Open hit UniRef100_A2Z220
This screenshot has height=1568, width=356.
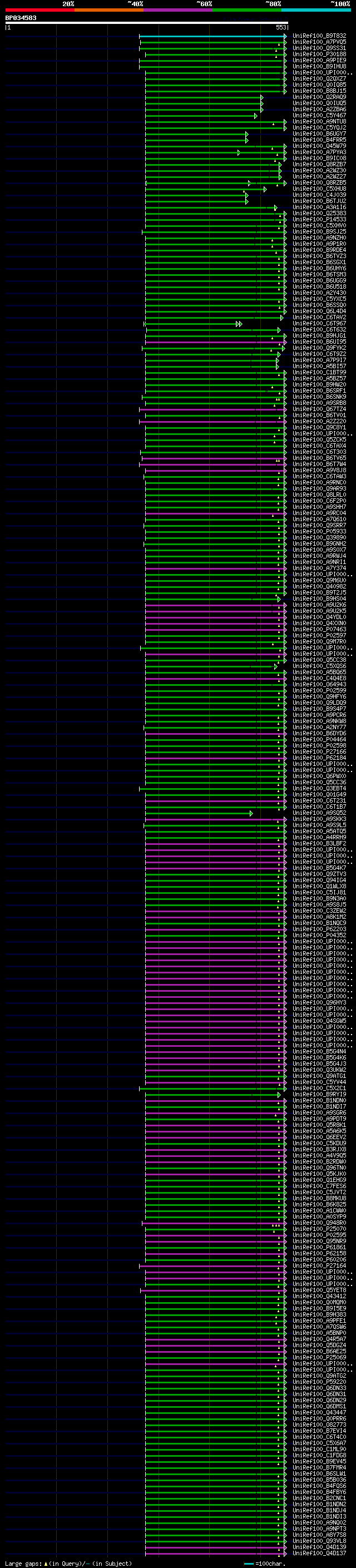pos(319,421)
